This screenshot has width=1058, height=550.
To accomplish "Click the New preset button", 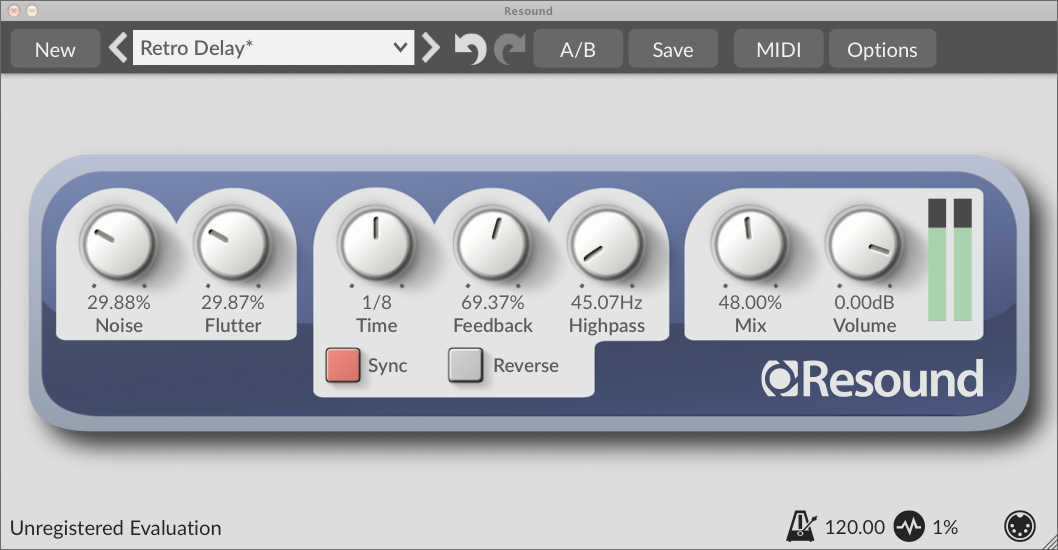I will pos(55,49).
